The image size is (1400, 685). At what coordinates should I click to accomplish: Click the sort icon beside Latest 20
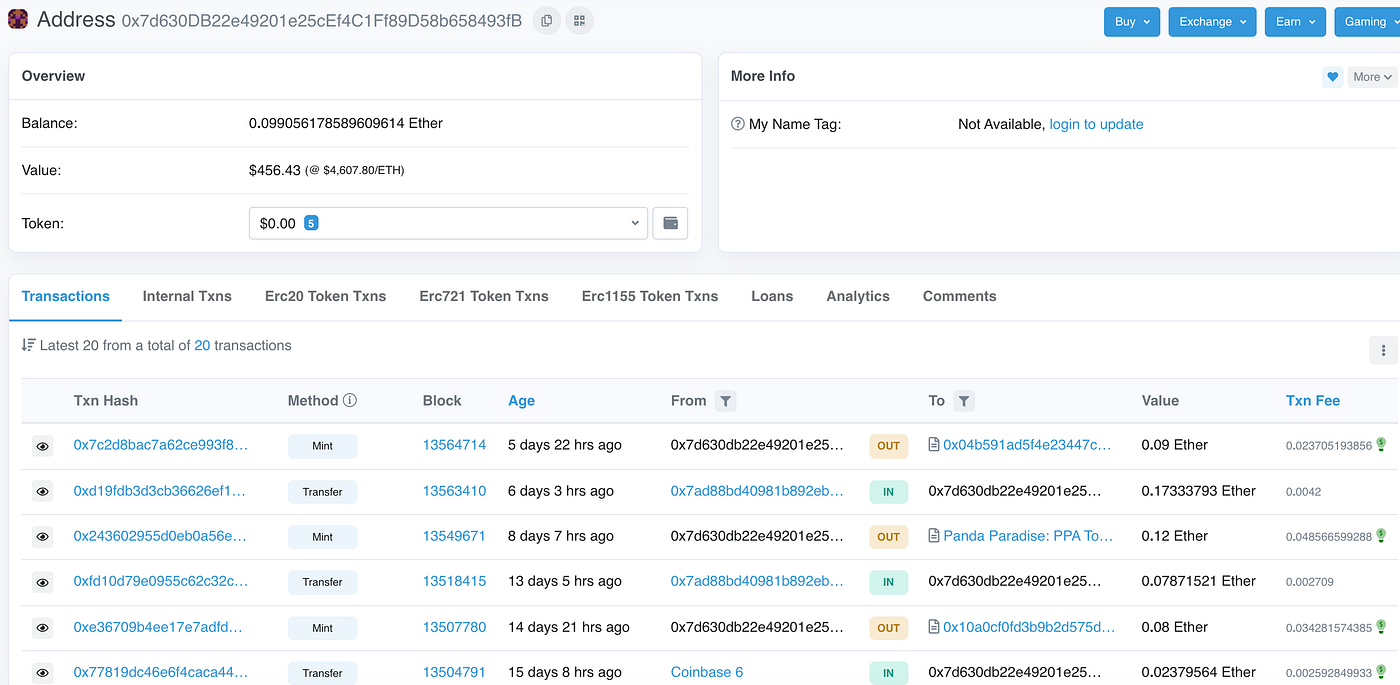pos(28,345)
